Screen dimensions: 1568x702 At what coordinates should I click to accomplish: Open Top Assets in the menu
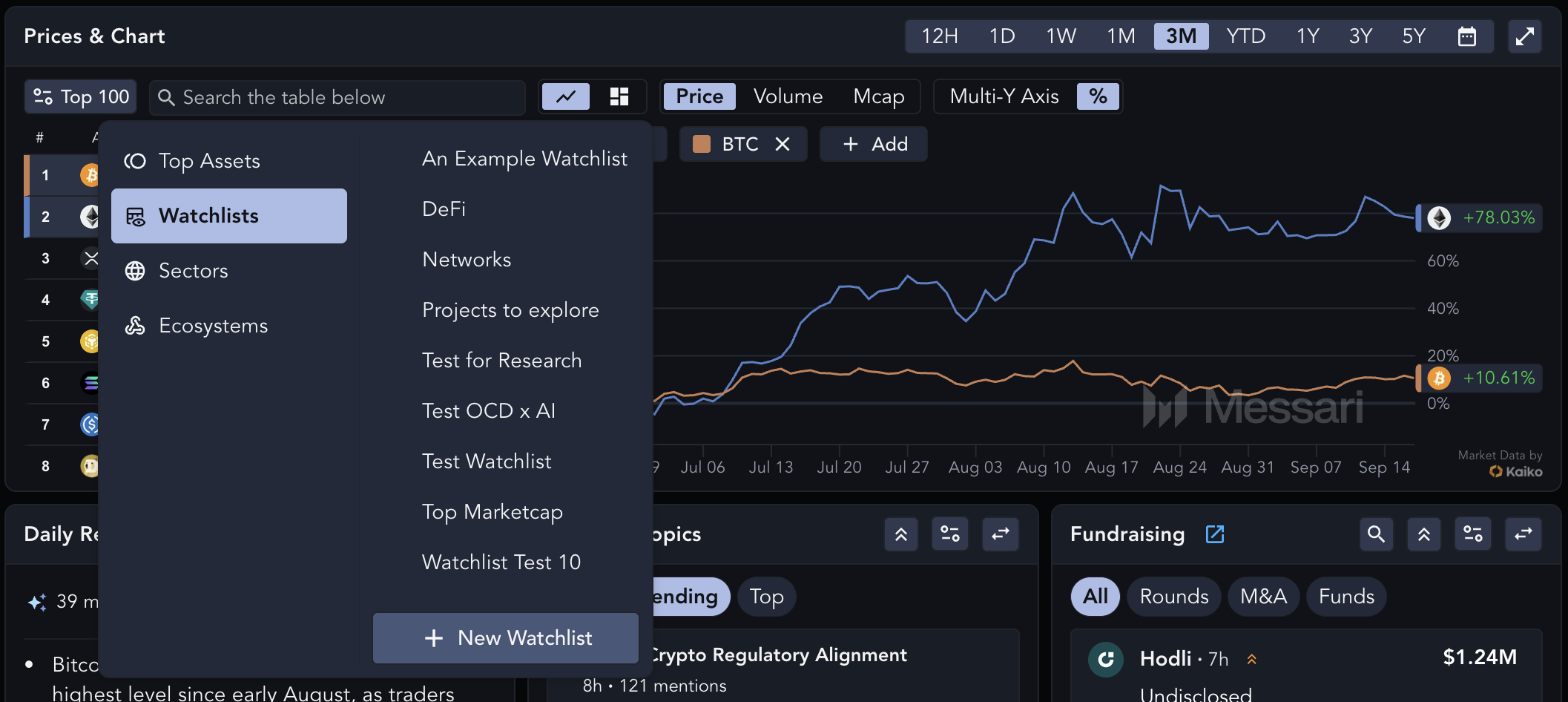pyautogui.click(x=229, y=161)
